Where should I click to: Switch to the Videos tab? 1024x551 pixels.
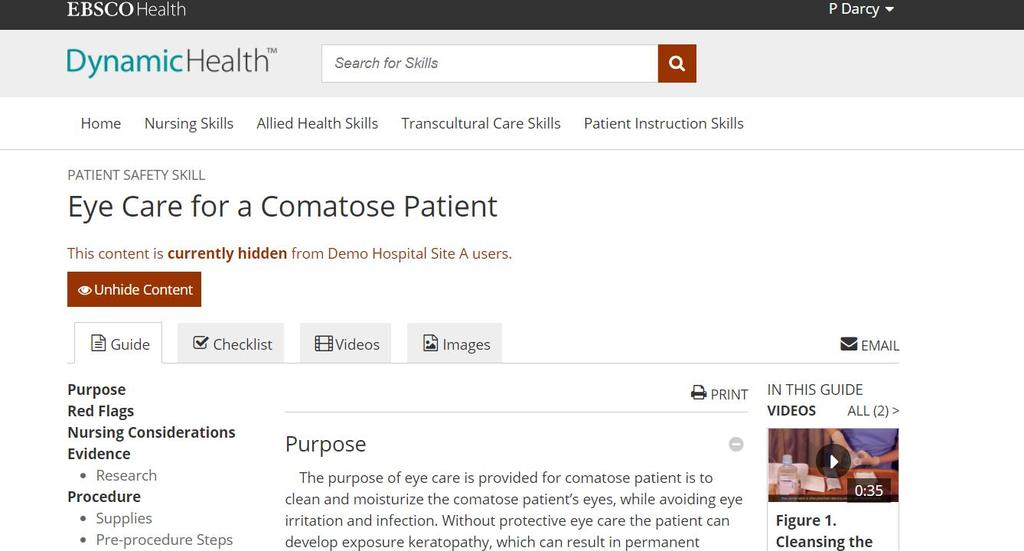[x=345, y=343]
